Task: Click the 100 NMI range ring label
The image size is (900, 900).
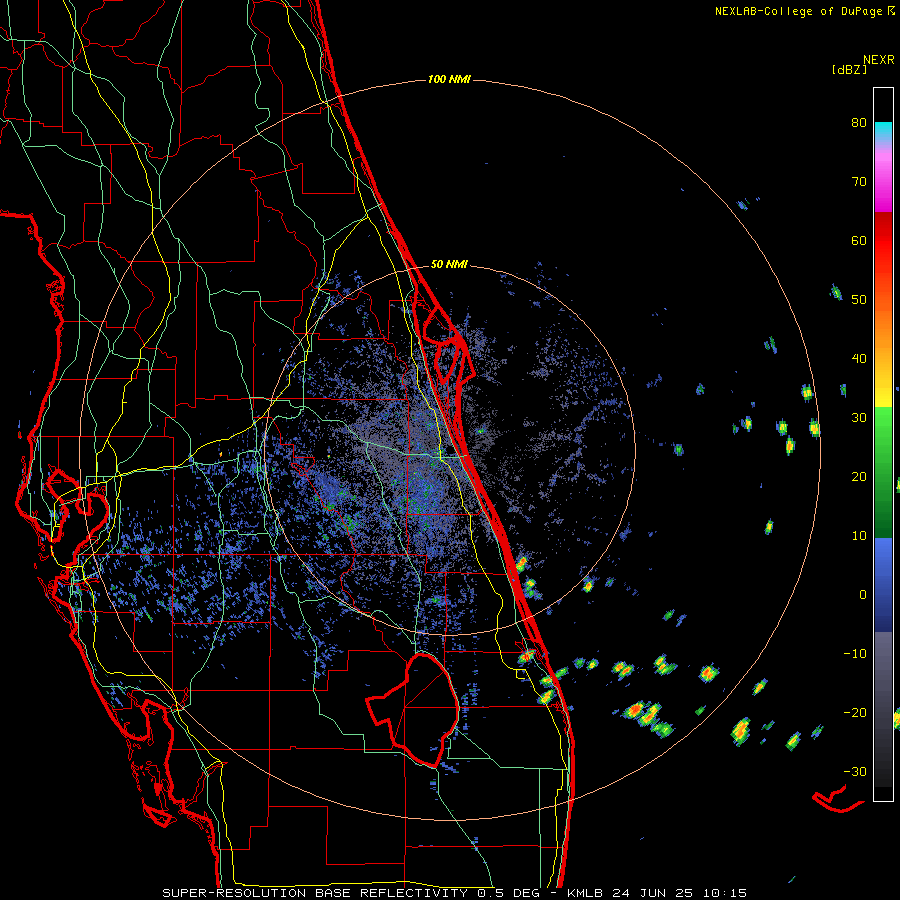Action: click(x=449, y=79)
